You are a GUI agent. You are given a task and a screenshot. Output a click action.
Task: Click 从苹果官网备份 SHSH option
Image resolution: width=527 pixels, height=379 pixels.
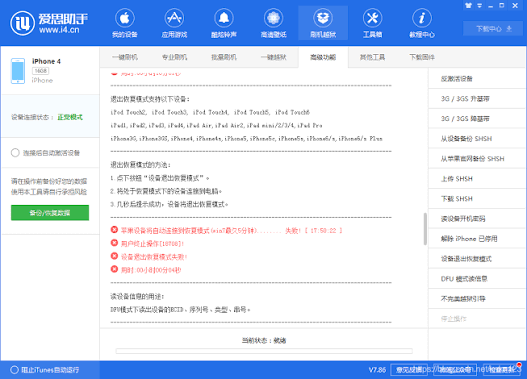tap(477, 159)
